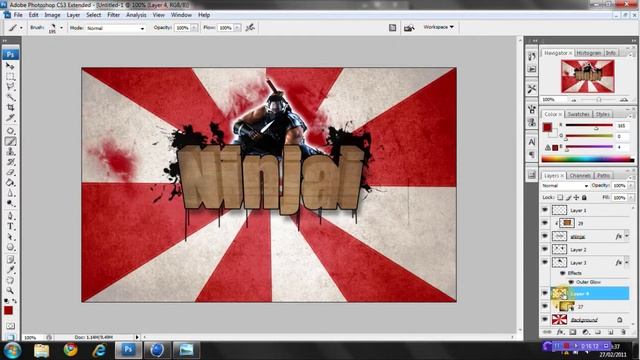Toggle visibility of layer 27

545,306
